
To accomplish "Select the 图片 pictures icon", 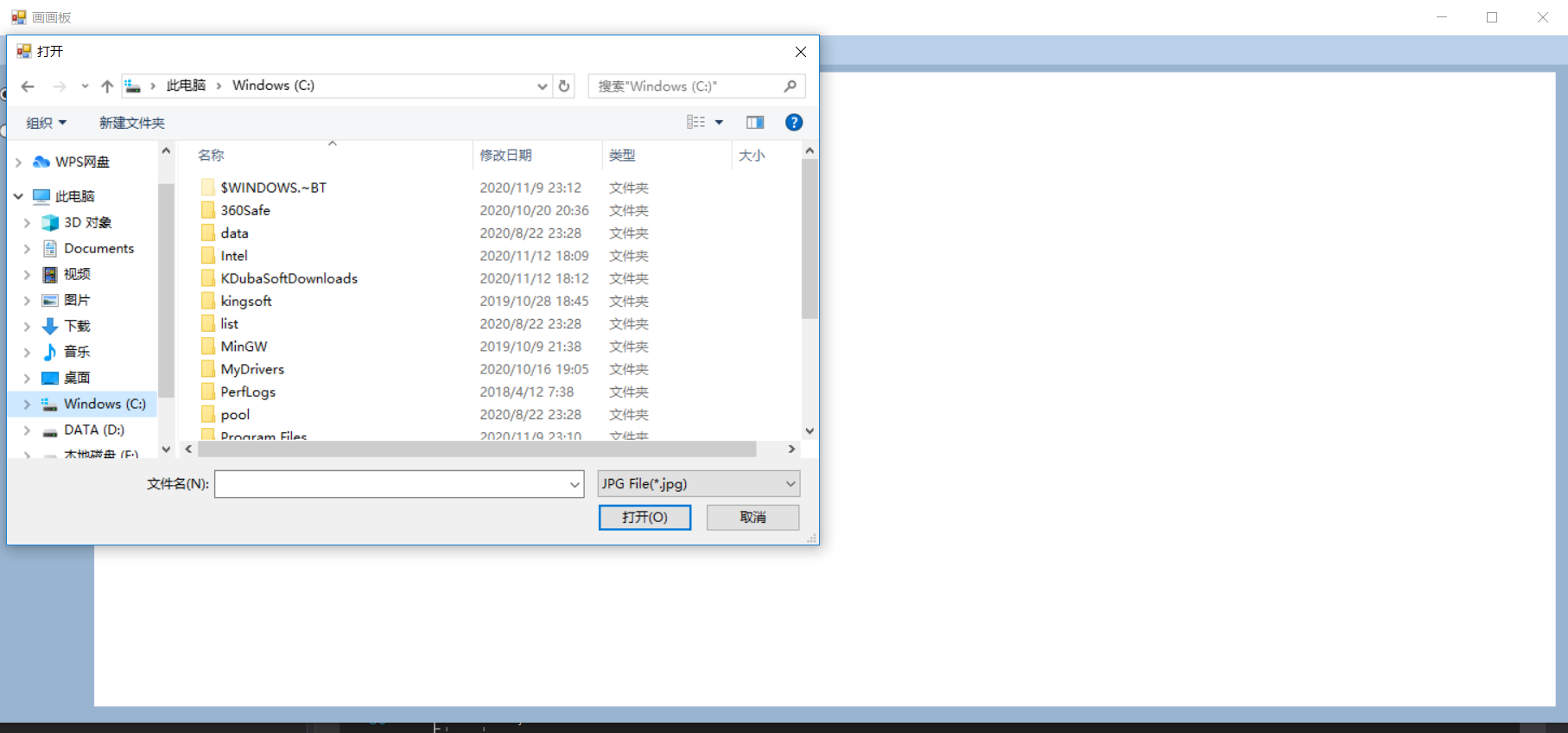I will (50, 300).
